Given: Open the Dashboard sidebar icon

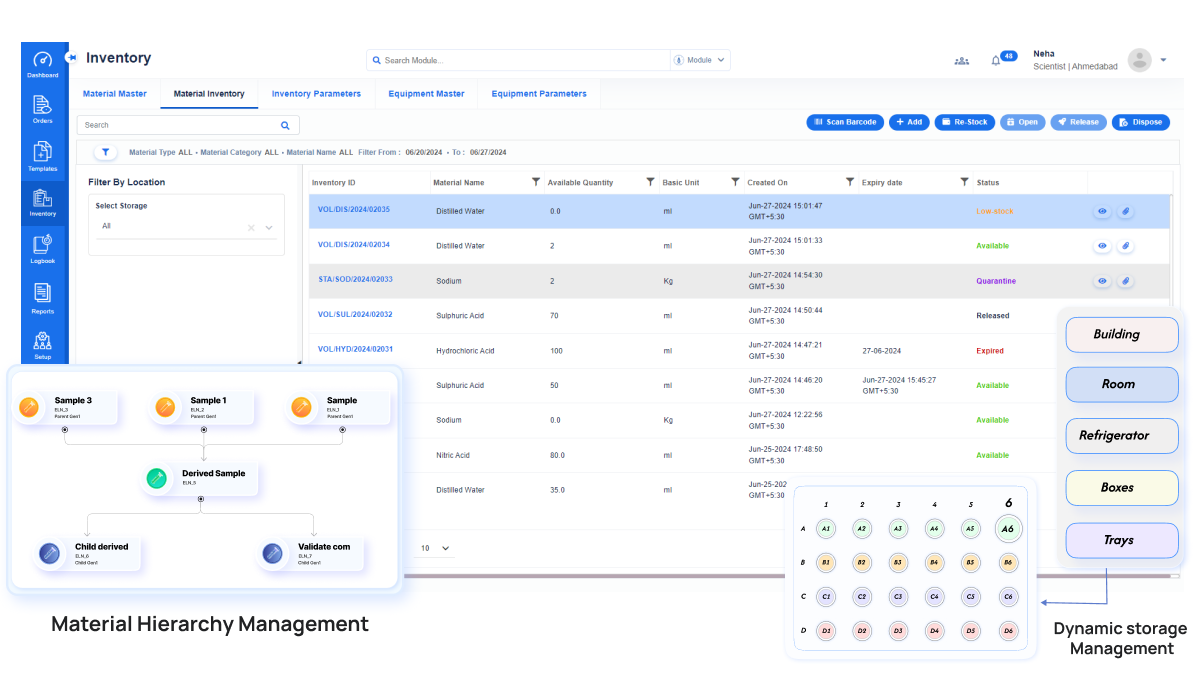Looking at the screenshot, I should click(x=42, y=63).
